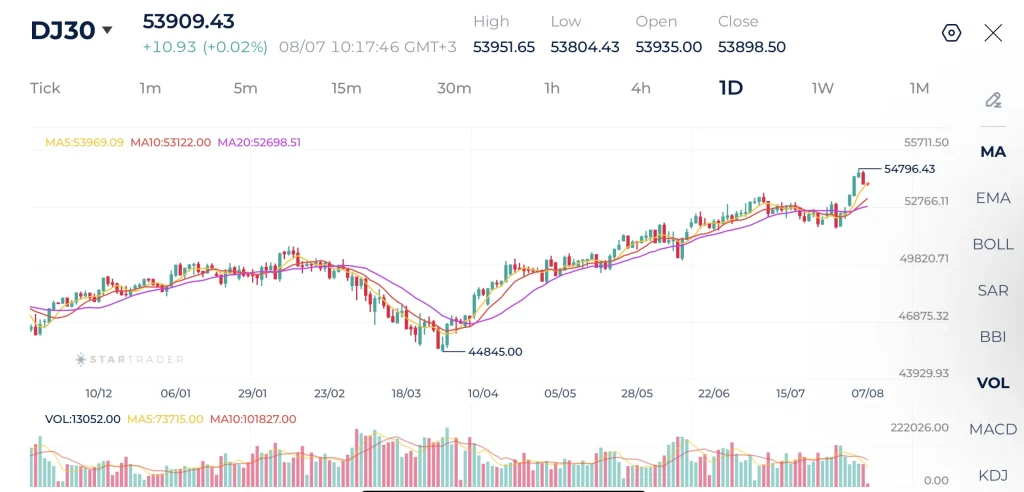Click the DJ30 symbol name
This screenshot has width=1024, height=492.
point(63,30)
